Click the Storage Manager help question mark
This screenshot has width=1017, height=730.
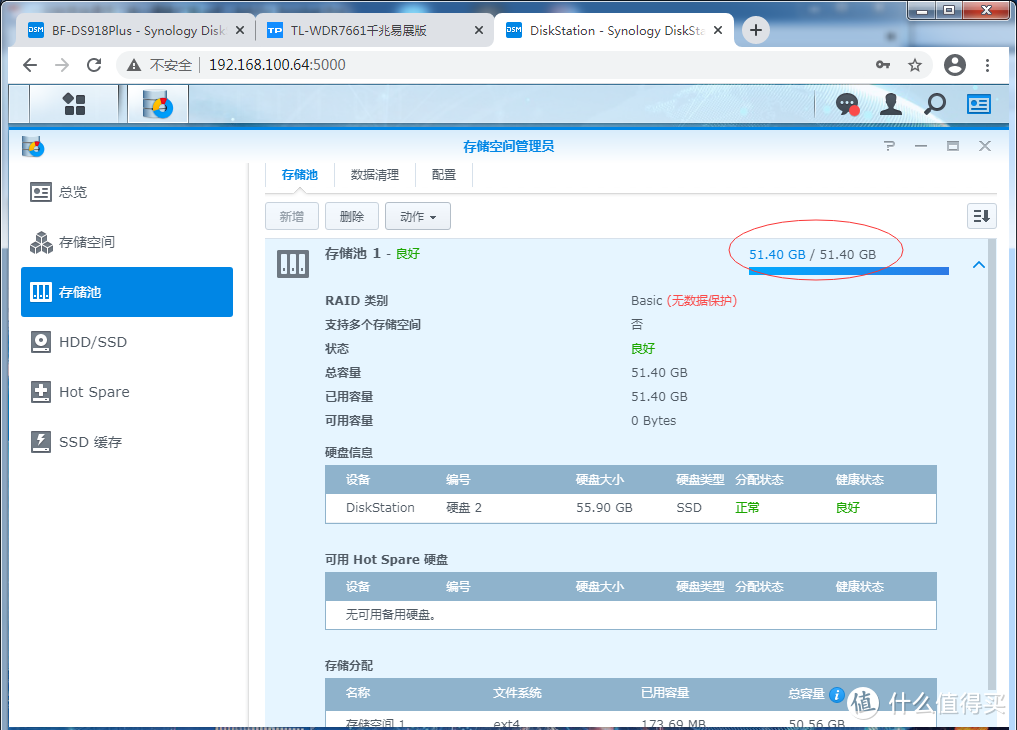coord(889,147)
